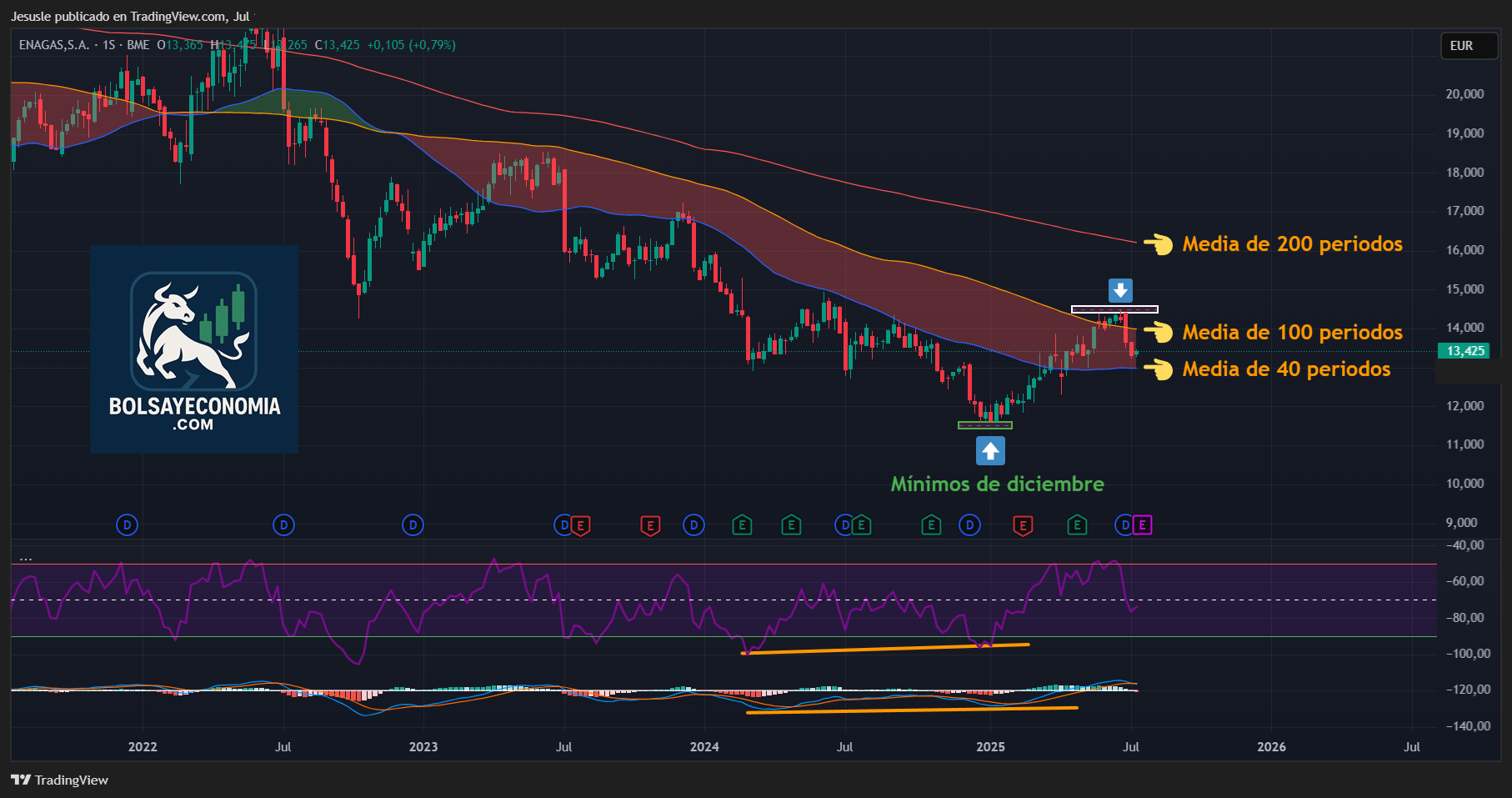This screenshot has width=1512, height=798.
Task: Click the dividend marker at July 2023
Action: click(x=563, y=525)
